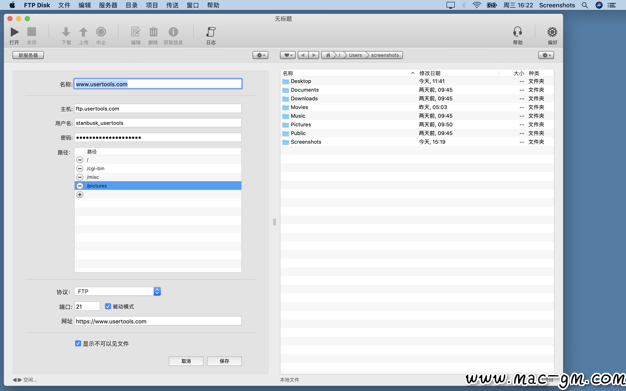Click the Users path segment

click(x=355, y=55)
